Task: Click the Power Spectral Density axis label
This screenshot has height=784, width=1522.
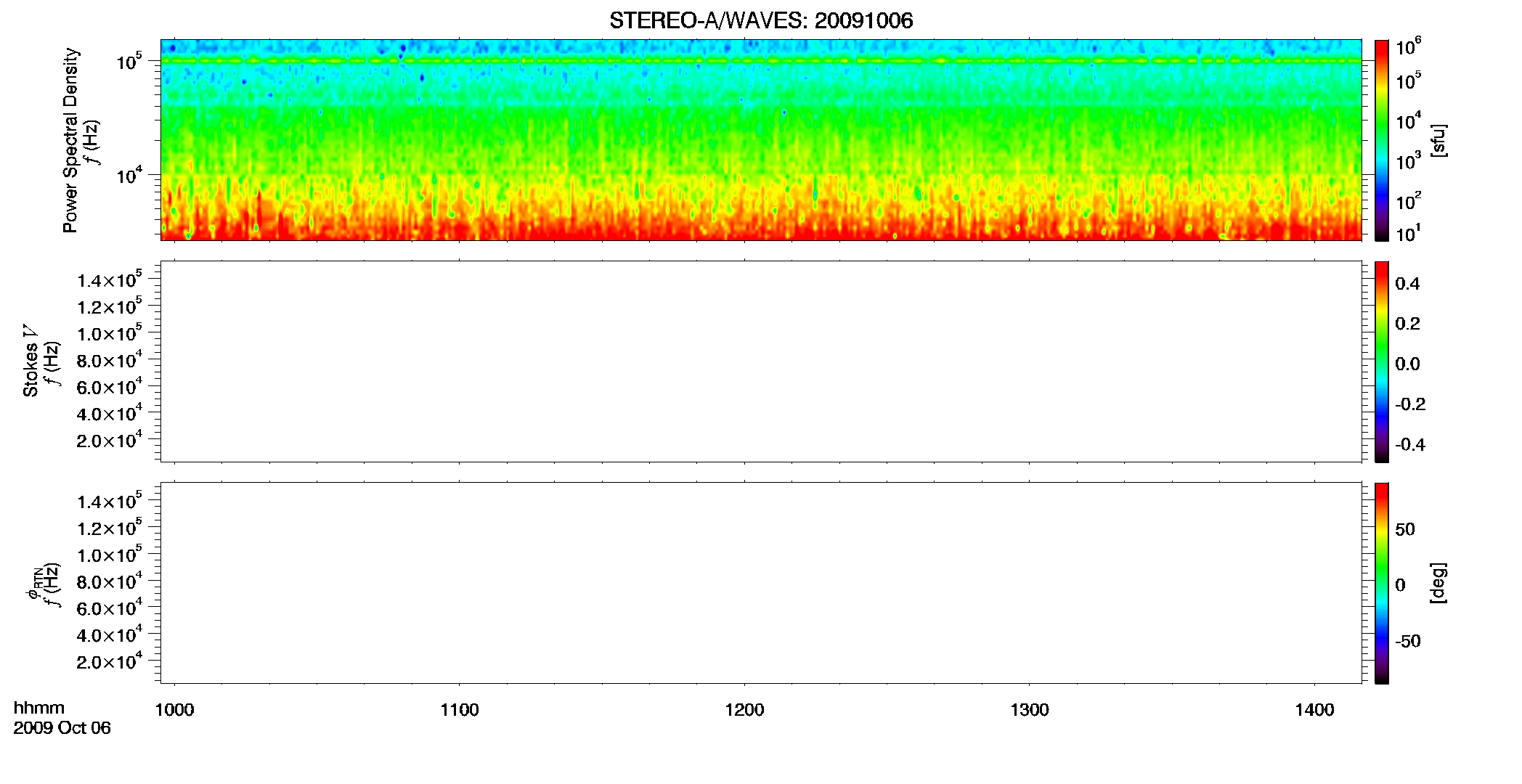Action: 70,140
